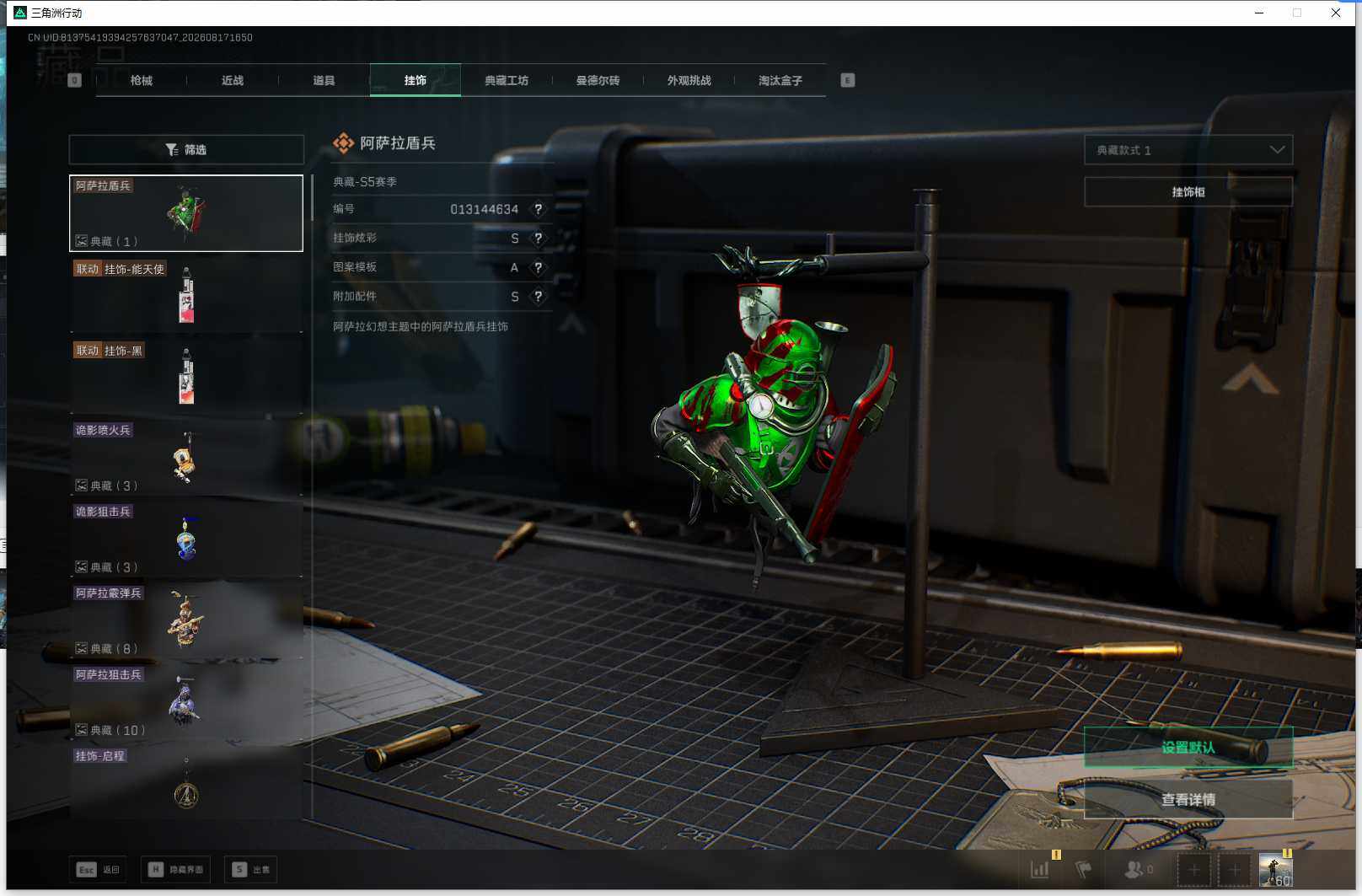
Task: Click the orange rarity icon beside 阿萨拉盾兵 title
Action: click(343, 143)
